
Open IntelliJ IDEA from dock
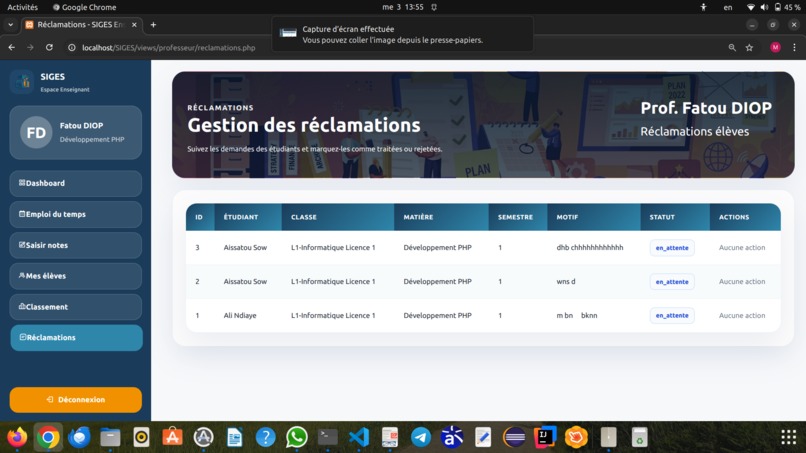[545, 437]
